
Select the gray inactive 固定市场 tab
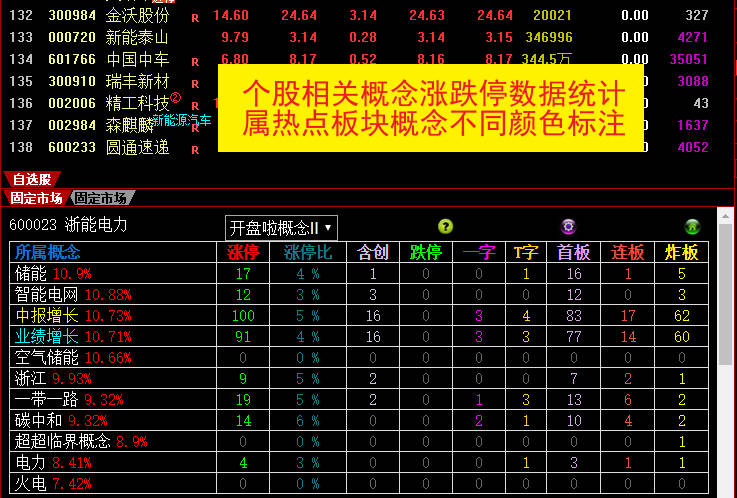click(x=101, y=198)
